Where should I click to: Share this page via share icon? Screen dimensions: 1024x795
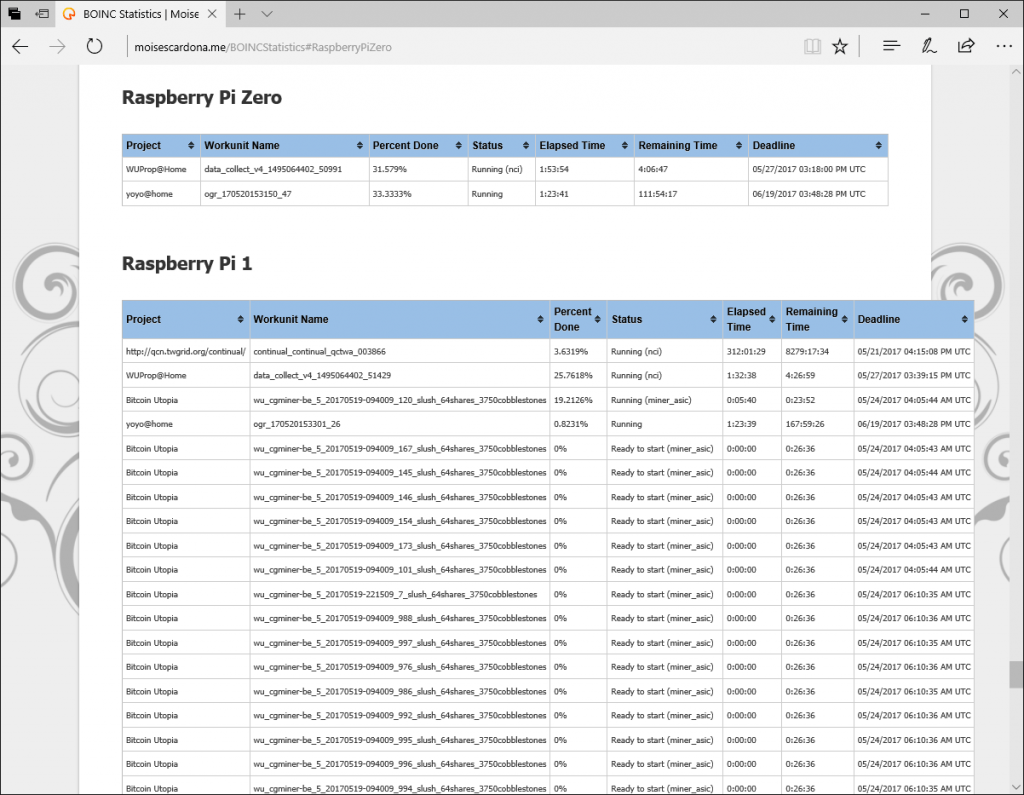click(x=966, y=46)
